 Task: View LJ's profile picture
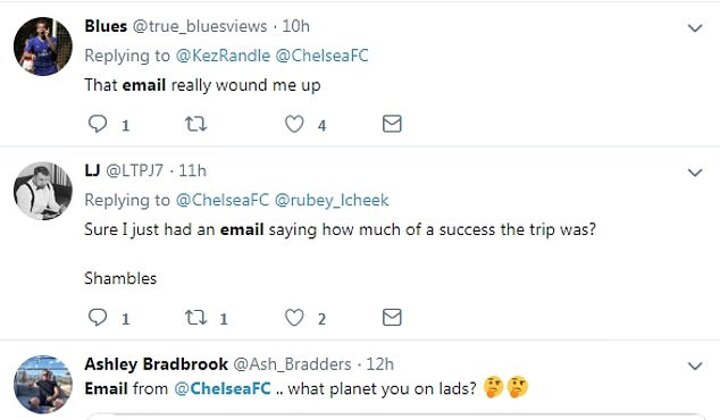[43, 188]
